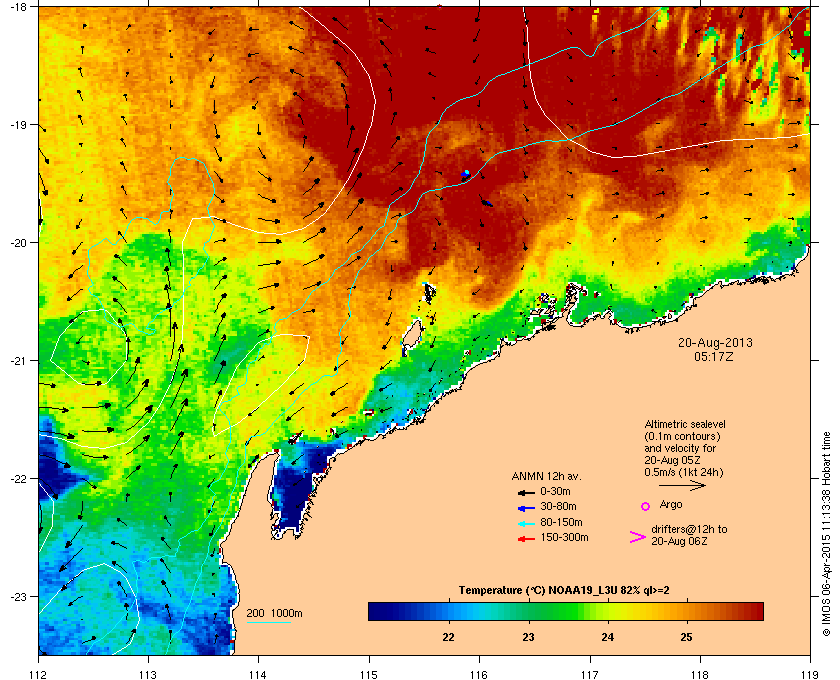Click the 119 longitude axis label
Screen dimensions: 840x680
coord(810,675)
